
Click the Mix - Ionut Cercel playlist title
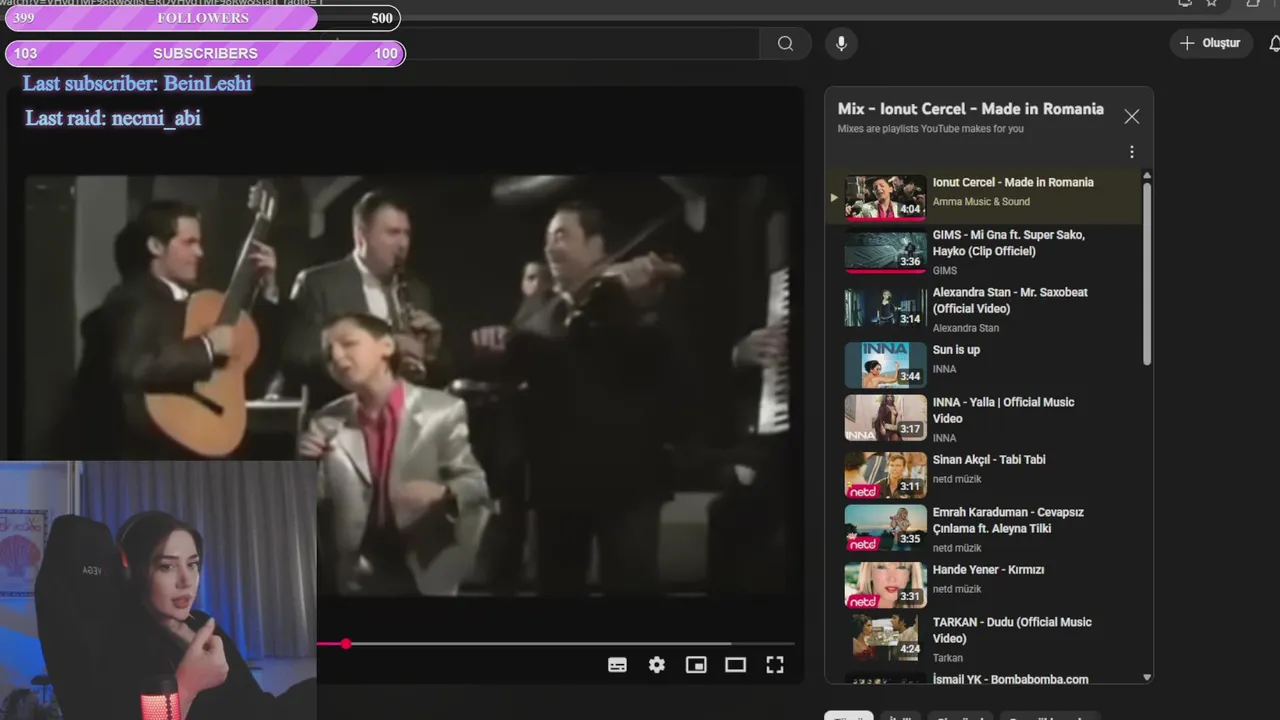(970, 109)
